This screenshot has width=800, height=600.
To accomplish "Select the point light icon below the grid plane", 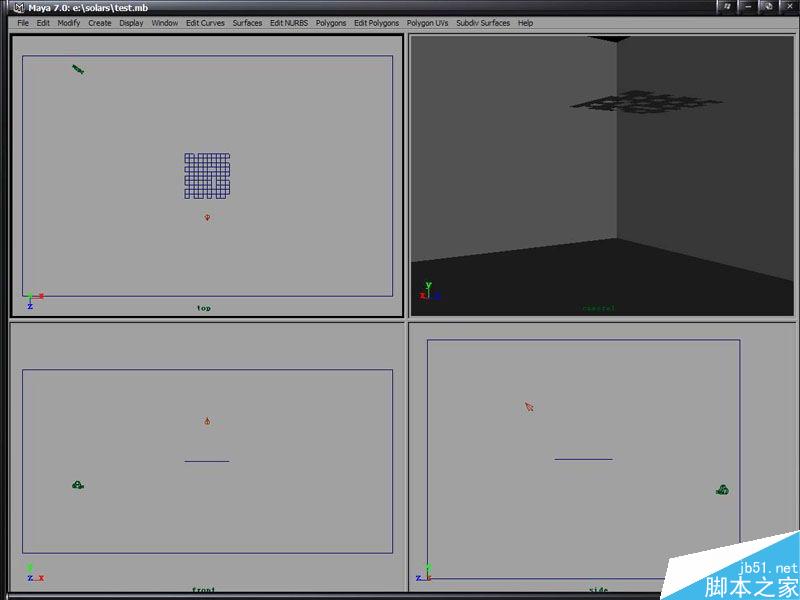I will pyautogui.click(x=207, y=216).
